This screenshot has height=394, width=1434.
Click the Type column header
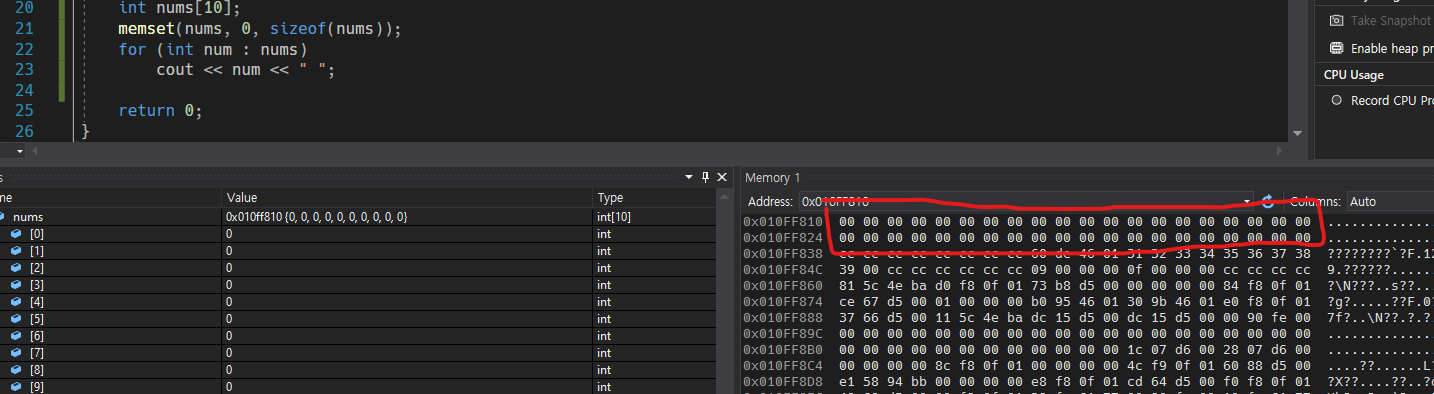pyautogui.click(x=655, y=198)
